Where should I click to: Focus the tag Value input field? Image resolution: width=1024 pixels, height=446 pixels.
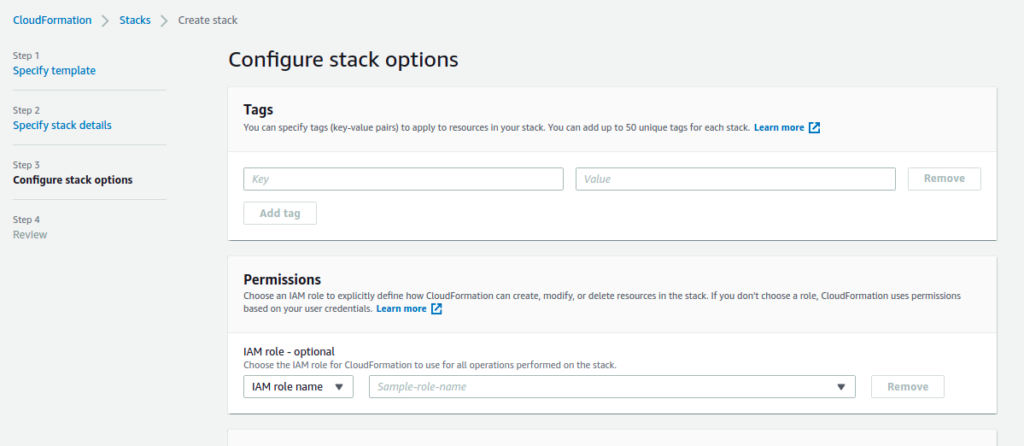click(735, 179)
